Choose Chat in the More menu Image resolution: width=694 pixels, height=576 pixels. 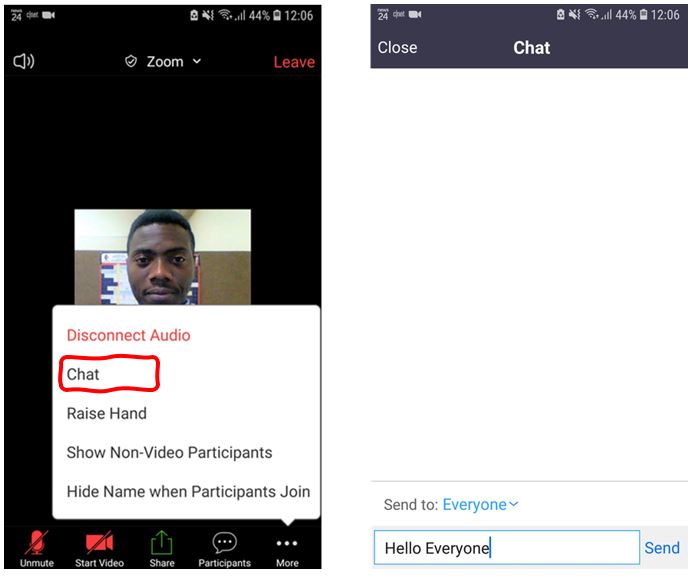point(84,374)
